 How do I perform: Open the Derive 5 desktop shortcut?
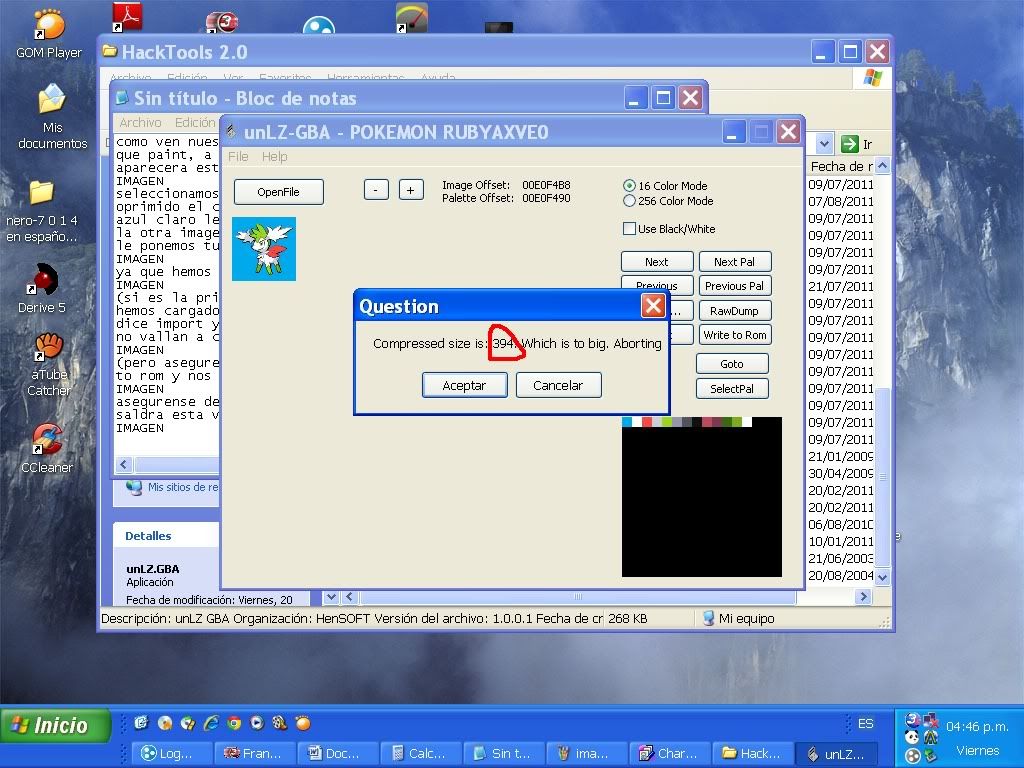pos(43,289)
